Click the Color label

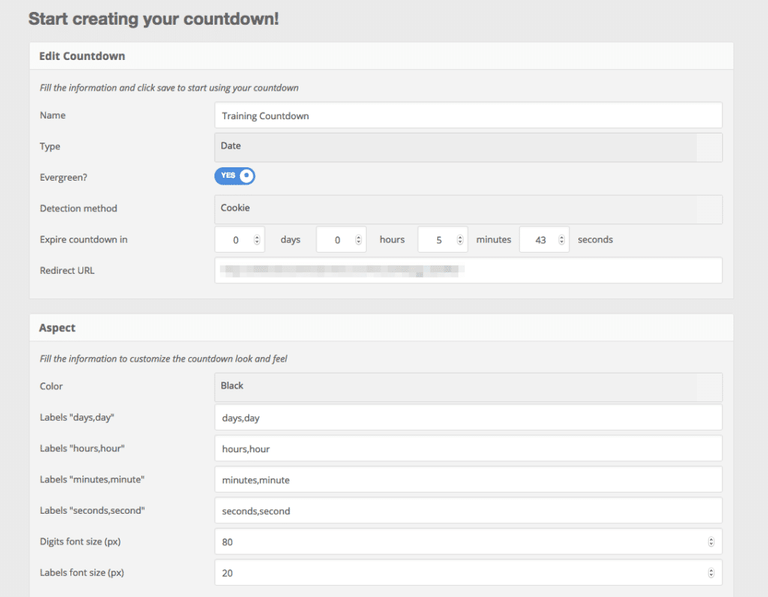pyautogui.click(x=51, y=386)
